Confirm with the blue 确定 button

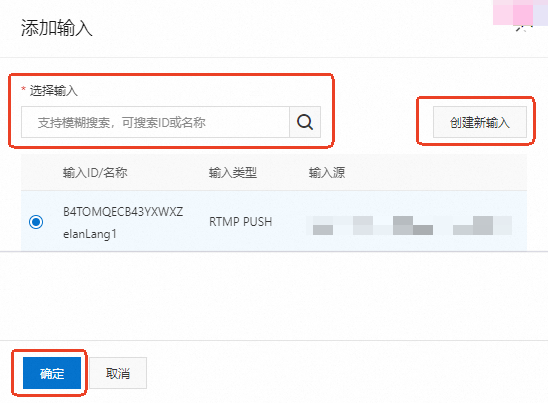pyautogui.click(x=52, y=373)
